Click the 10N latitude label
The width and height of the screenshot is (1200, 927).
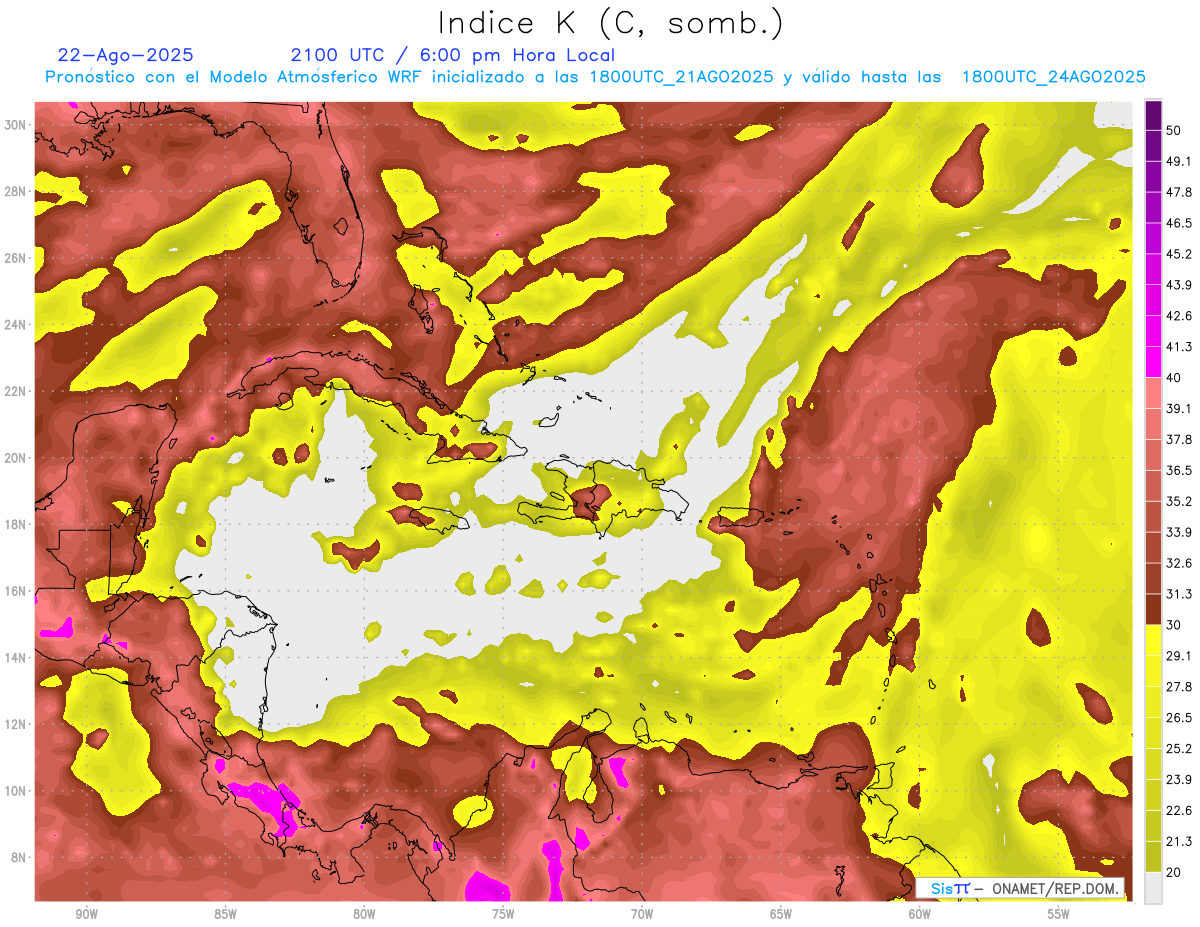(15, 790)
